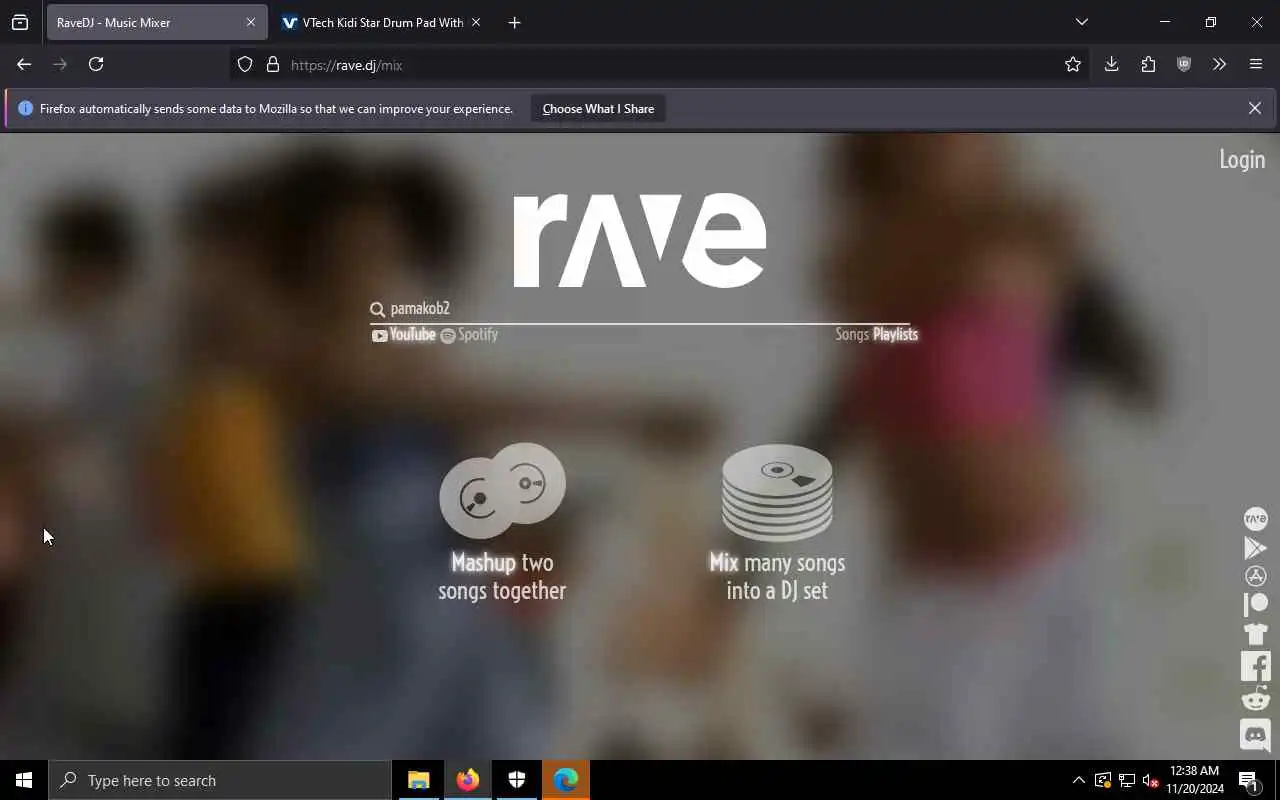Open the Patreon icon
This screenshot has width=1280, height=800.
click(x=1255, y=604)
